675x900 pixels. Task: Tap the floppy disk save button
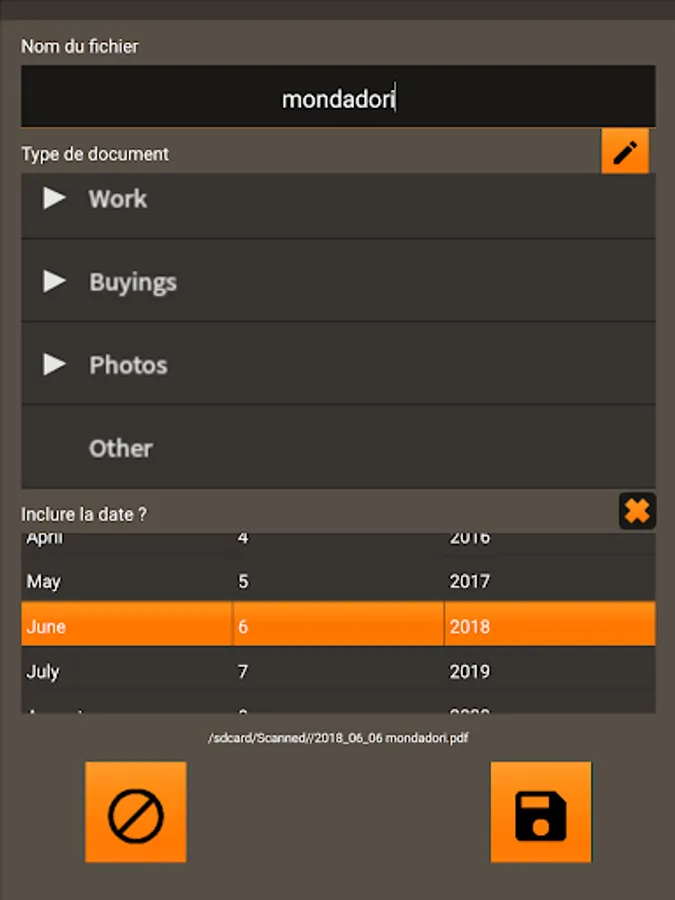[x=540, y=812]
